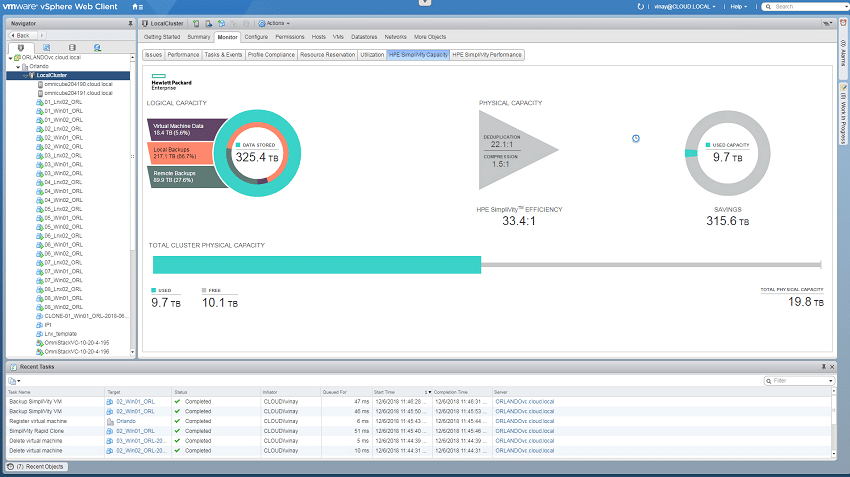Image resolution: width=850 pixels, height=477 pixels.
Task: Open the search box dropdown arrow
Action: click(x=848, y=7)
